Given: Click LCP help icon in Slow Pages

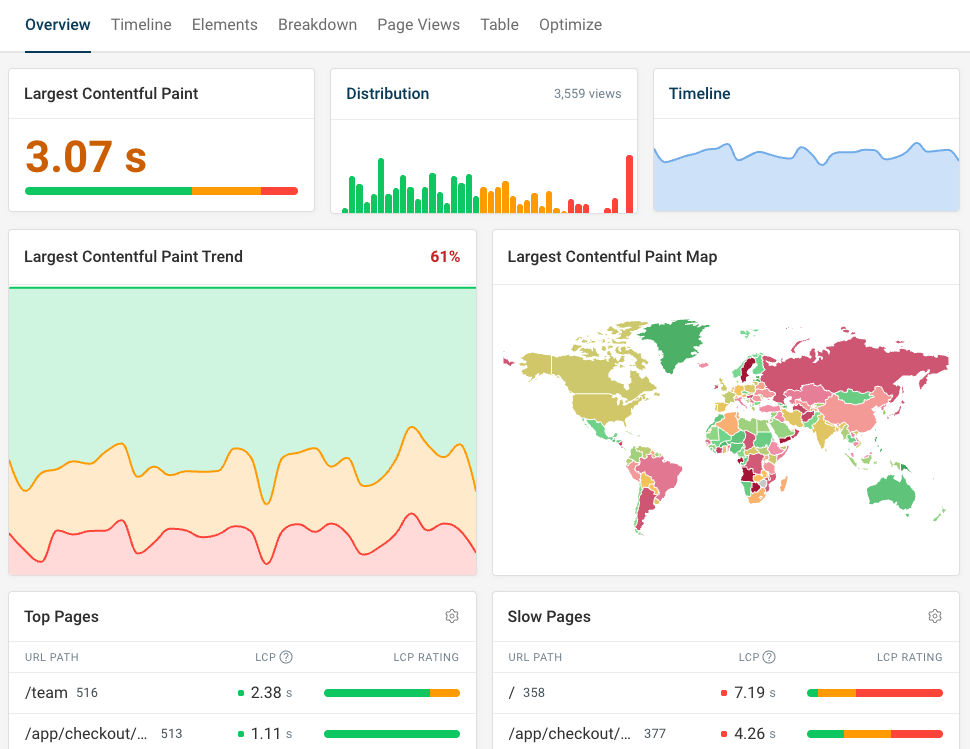Looking at the screenshot, I should [769, 657].
